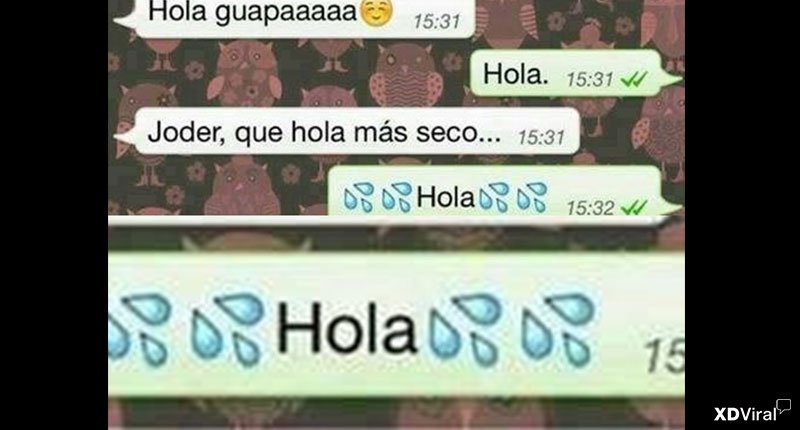Click the green double checkmark next to 15:32

634,207
